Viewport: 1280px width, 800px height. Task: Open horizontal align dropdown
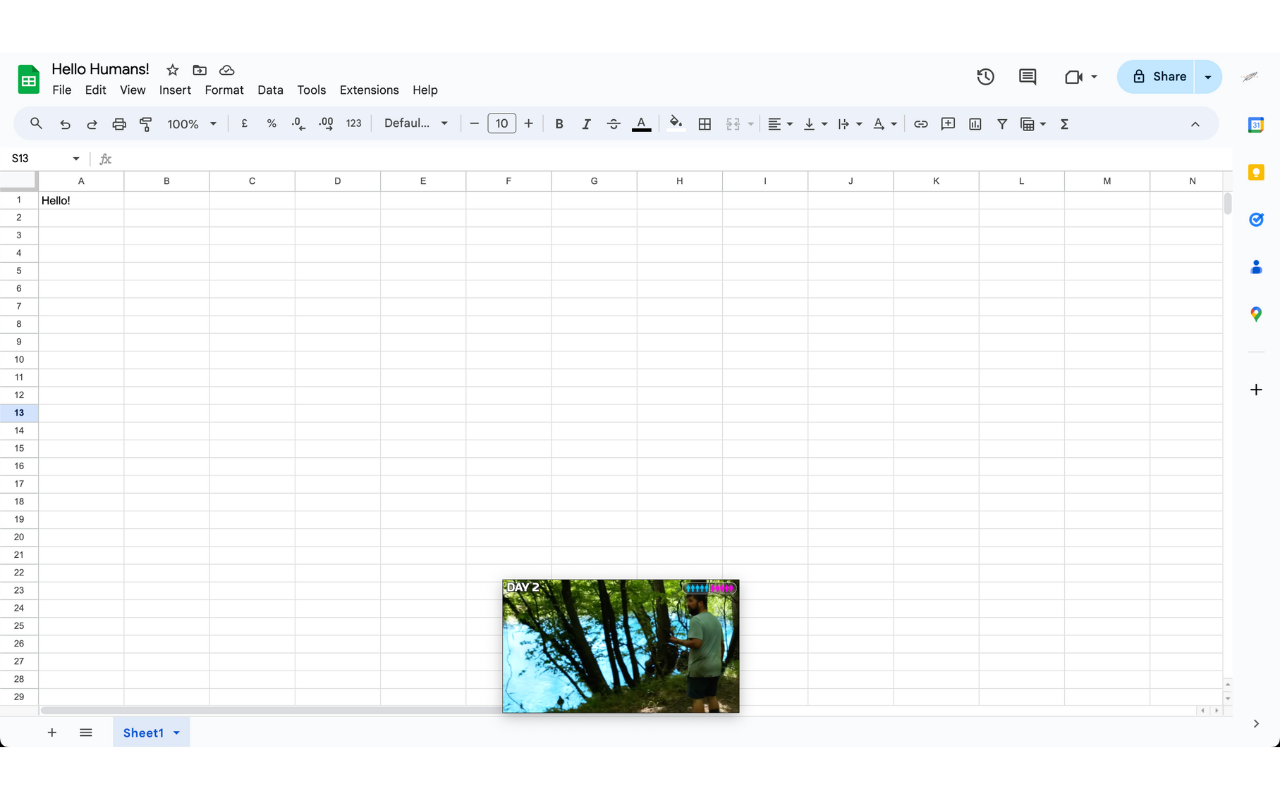780,124
